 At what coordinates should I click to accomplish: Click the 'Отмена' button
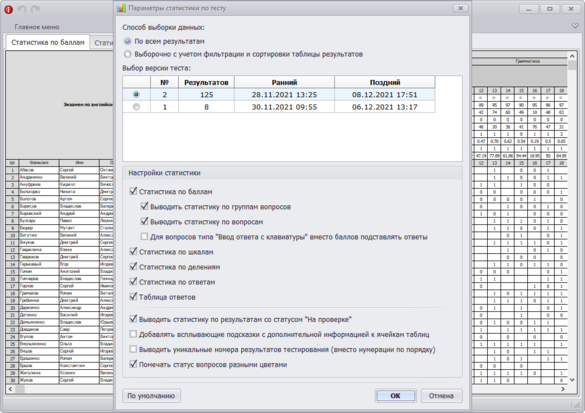pyautogui.click(x=441, y=396)
